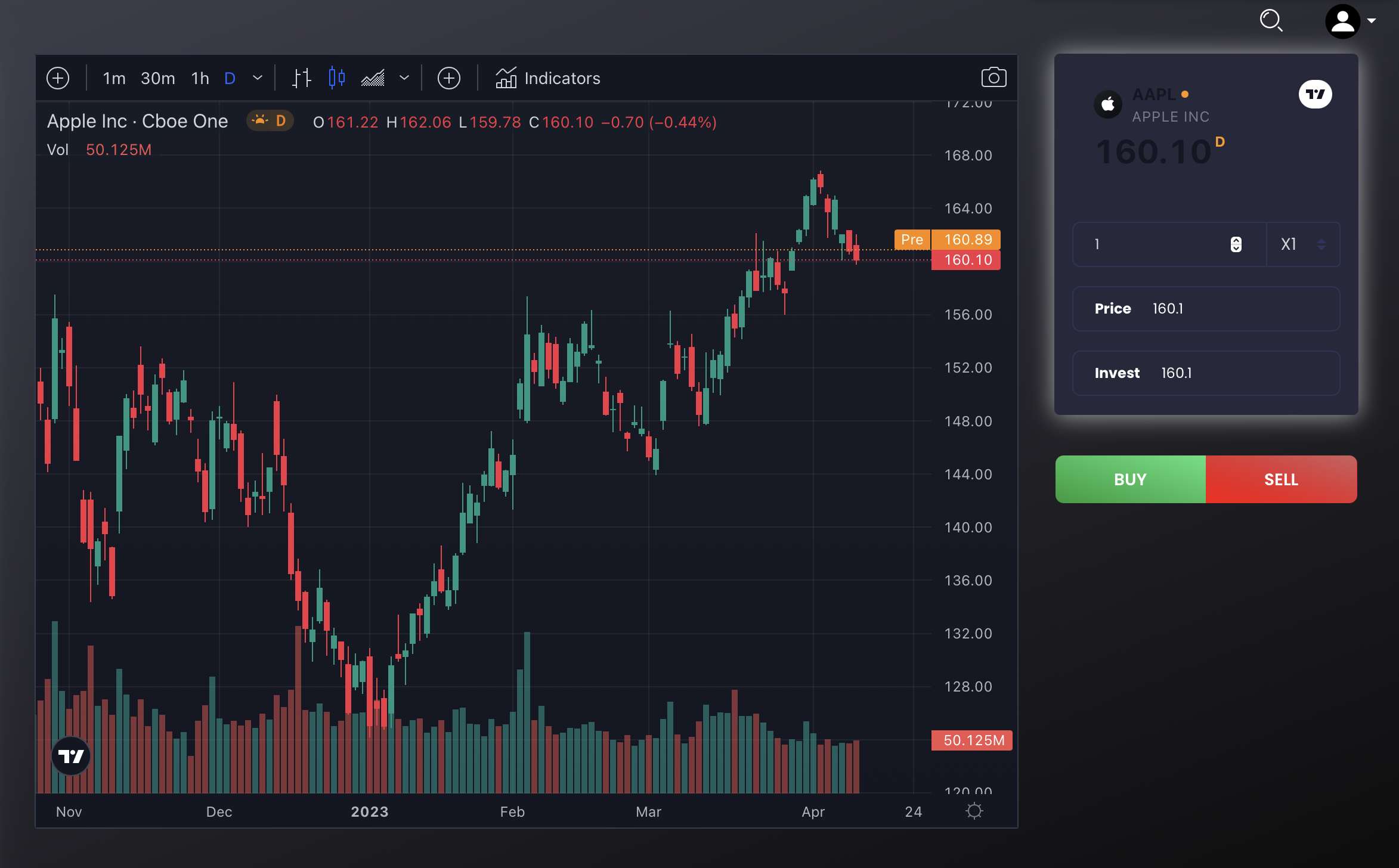
Task: Click the TradingView logo on chart
Action: pyautogui.click(x=71, y=756)
